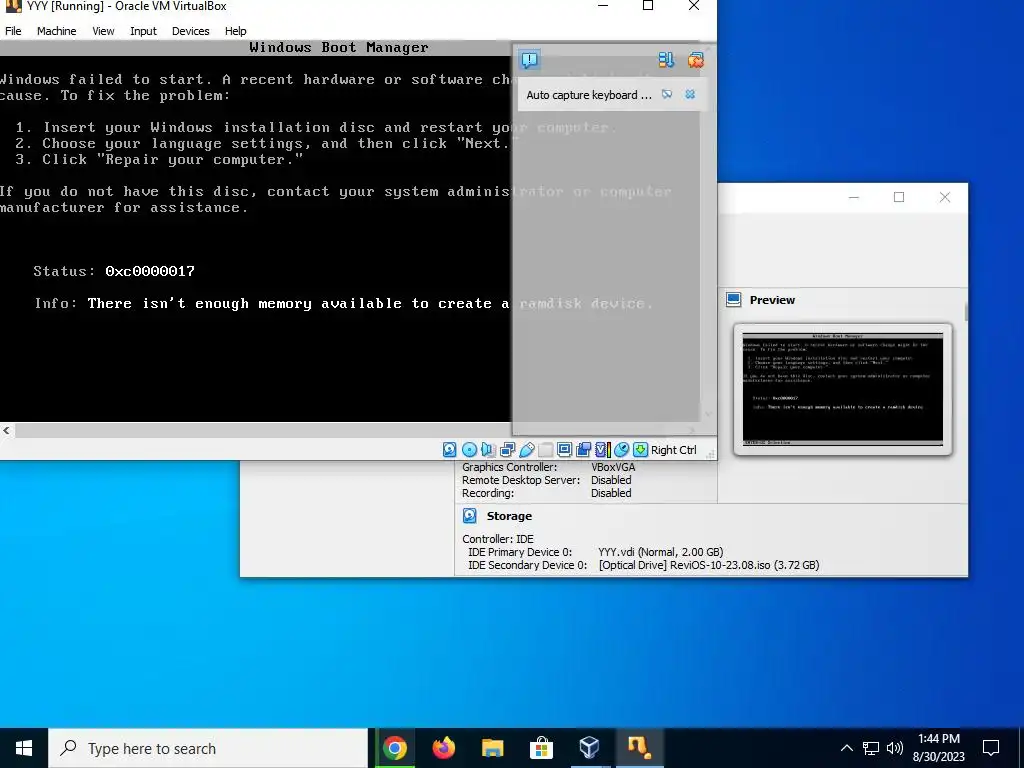This screenshot has width=1024, height=768.
Task: Toggle the notification center speech bubble icon
Action: click(530, 61)
